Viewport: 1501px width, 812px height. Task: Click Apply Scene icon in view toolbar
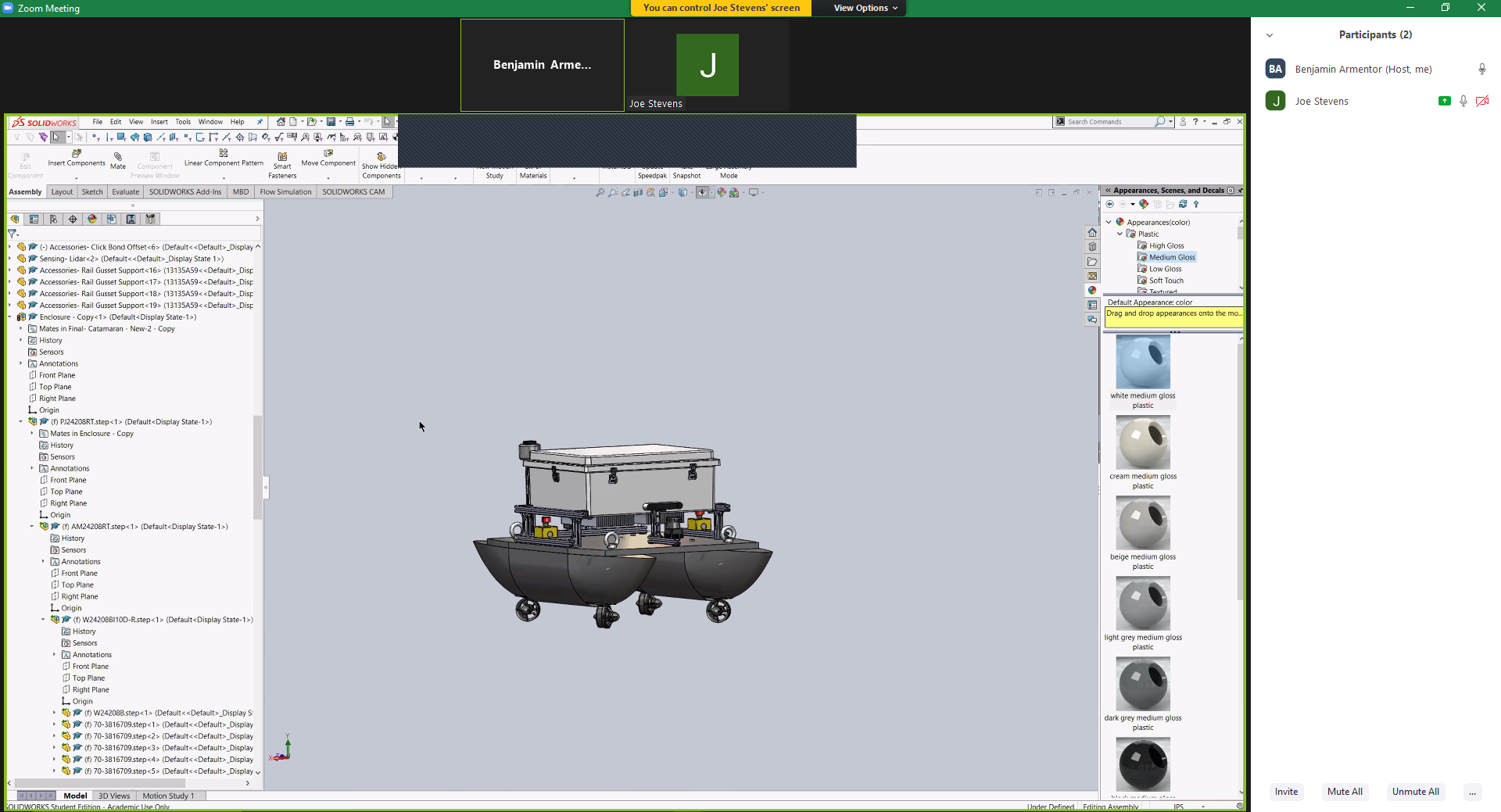(734, 192)
